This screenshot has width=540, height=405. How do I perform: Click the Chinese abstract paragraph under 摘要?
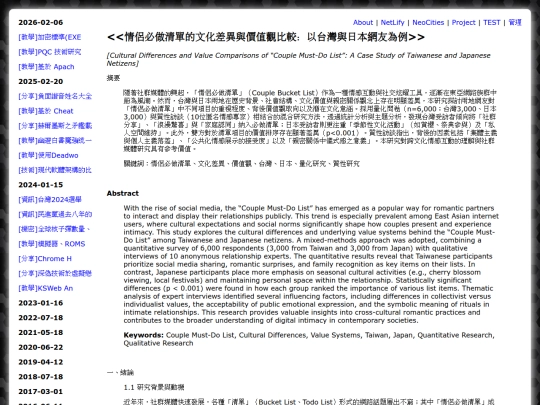click(x=310, y=121)
